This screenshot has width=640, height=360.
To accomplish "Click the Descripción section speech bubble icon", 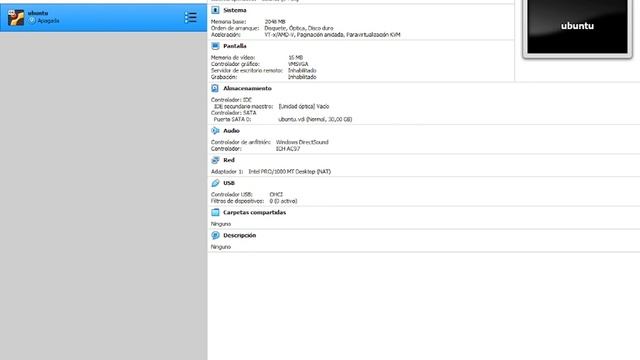I will (215, 235).
